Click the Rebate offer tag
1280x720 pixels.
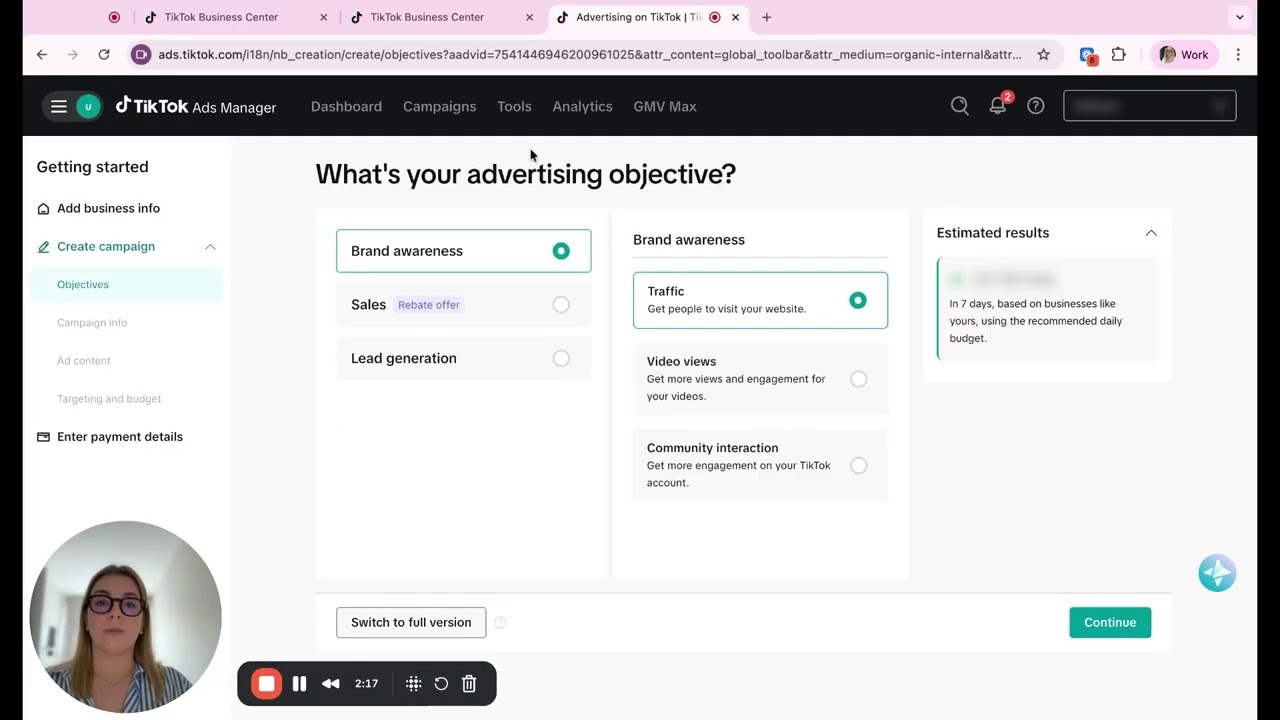pyautogui.click(x=429, y=305)
